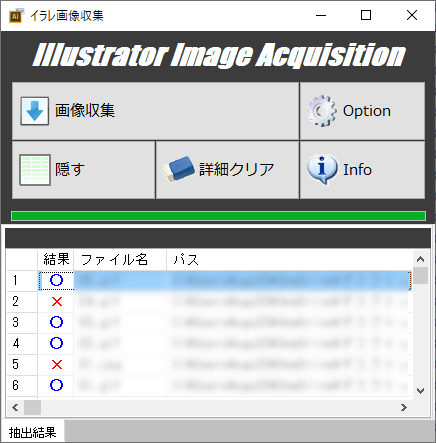This screenshot has height=443, width=436.
Task: Select row header 2
Action: coord(22,302)
